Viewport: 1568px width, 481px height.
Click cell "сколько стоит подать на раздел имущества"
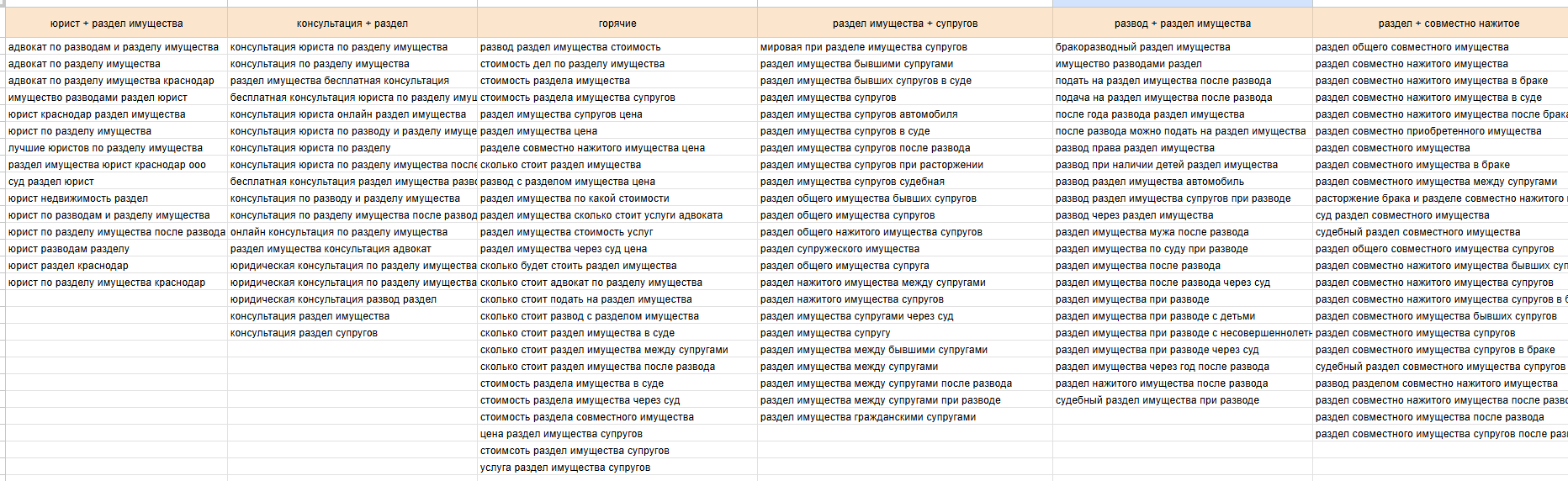pos(617,299)
